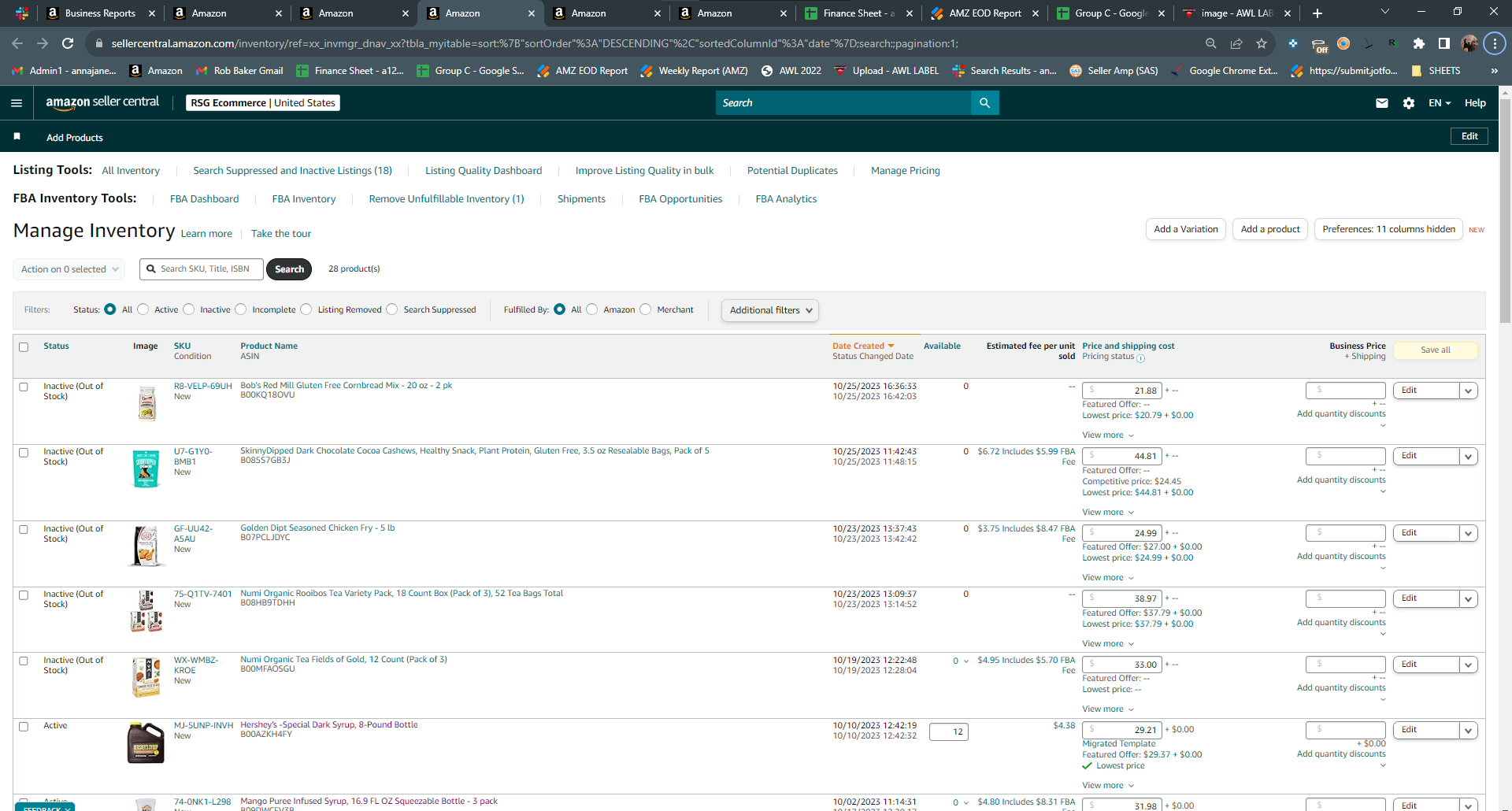1512x811 pixels.
Task: Open the Seller Central hamburger menu
Action: pos(17,103)
